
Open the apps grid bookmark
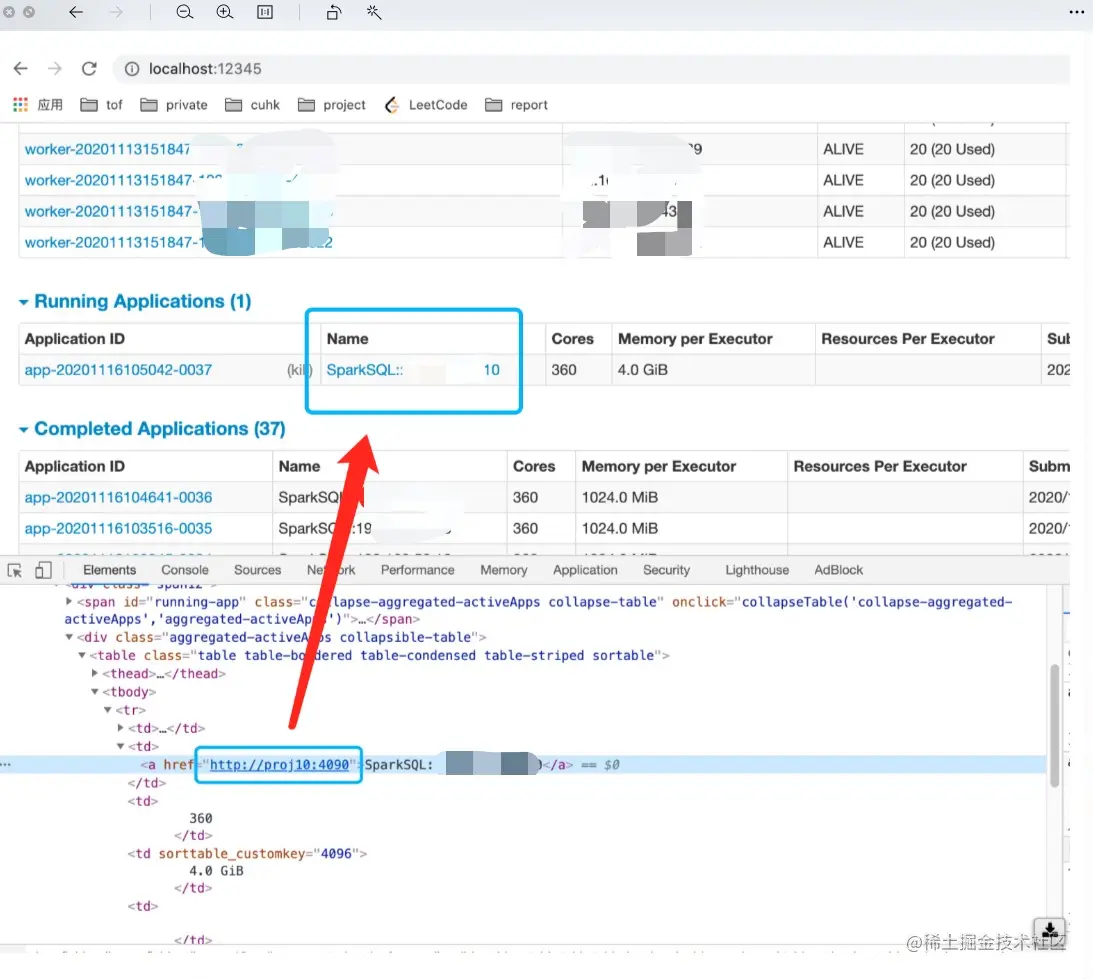pos(38,105)
